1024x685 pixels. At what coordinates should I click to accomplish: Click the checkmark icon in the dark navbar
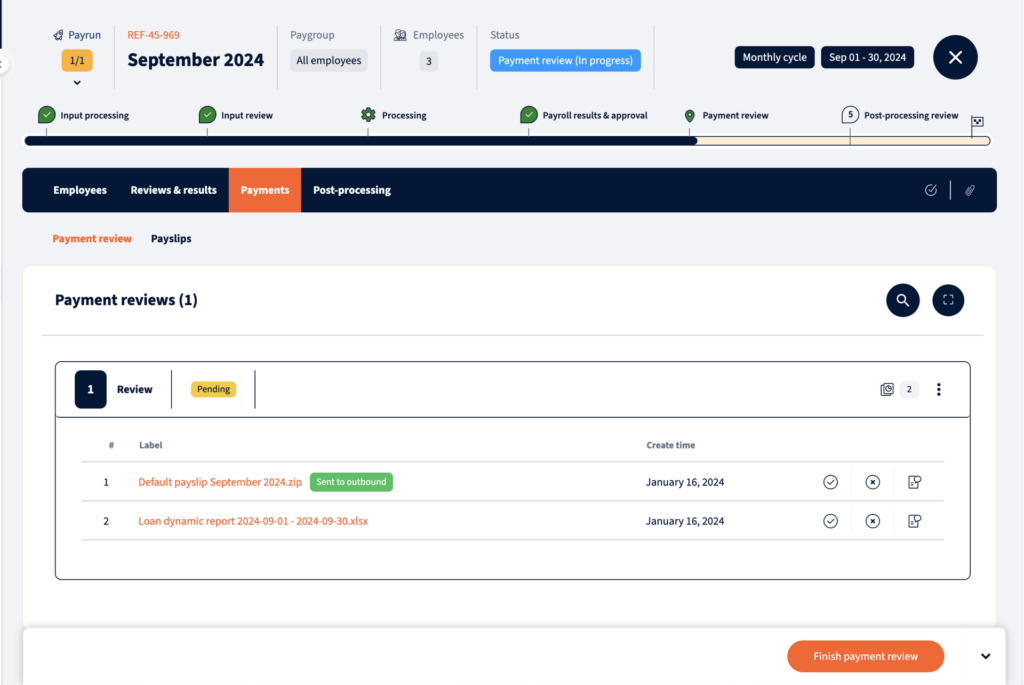tap(930, 189)
